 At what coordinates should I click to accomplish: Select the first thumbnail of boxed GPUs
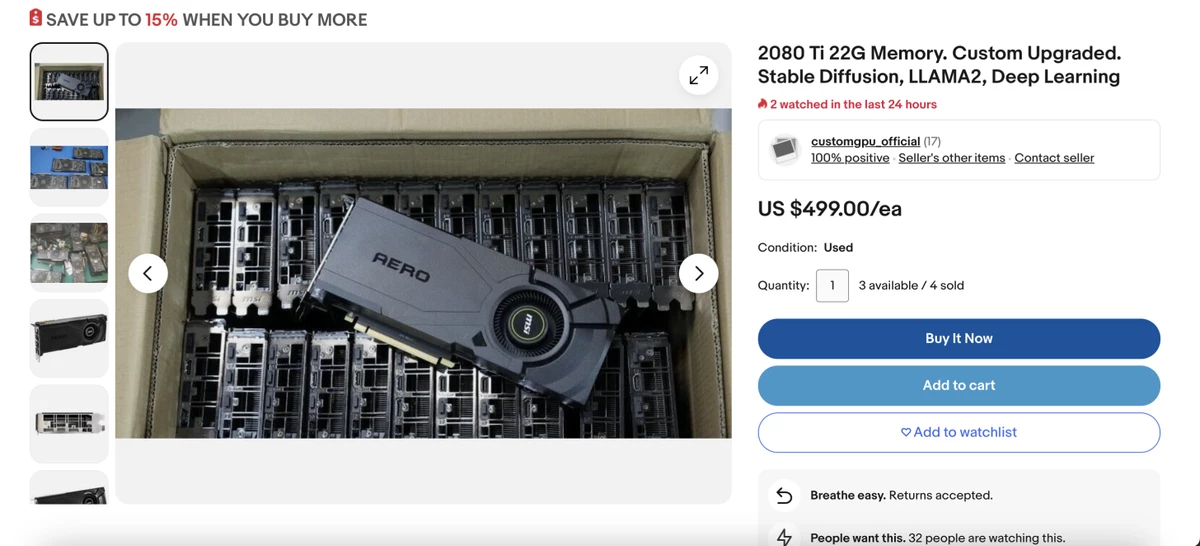pyautogui.click(x=69, y=81)
